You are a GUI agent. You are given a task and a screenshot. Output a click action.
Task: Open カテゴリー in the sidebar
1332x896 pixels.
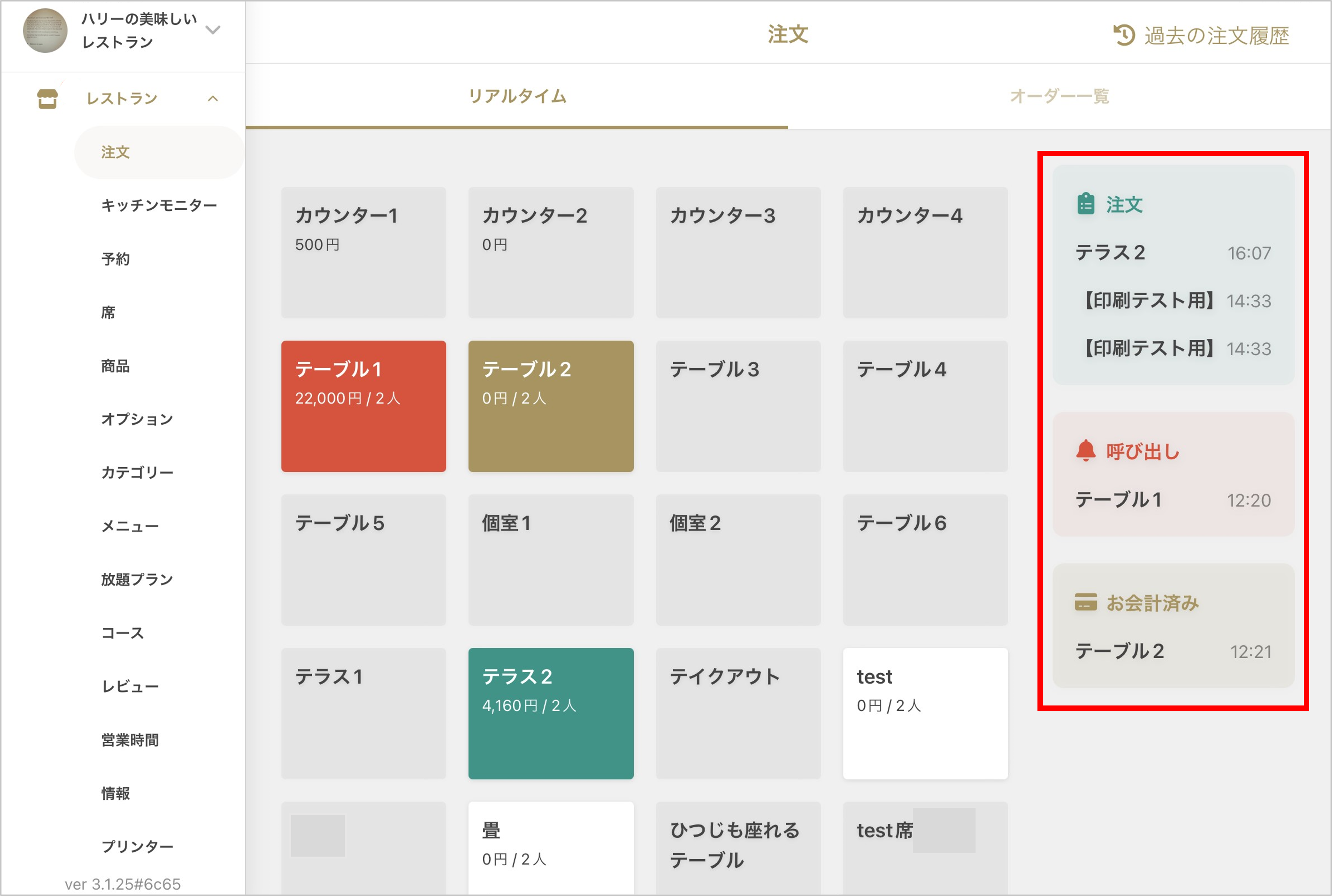137,473
